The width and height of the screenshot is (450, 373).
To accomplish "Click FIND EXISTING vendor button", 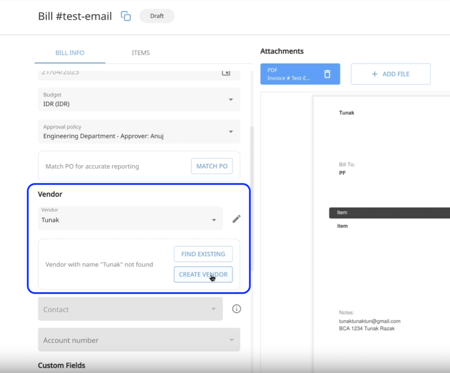I will (x=203, y=254).
